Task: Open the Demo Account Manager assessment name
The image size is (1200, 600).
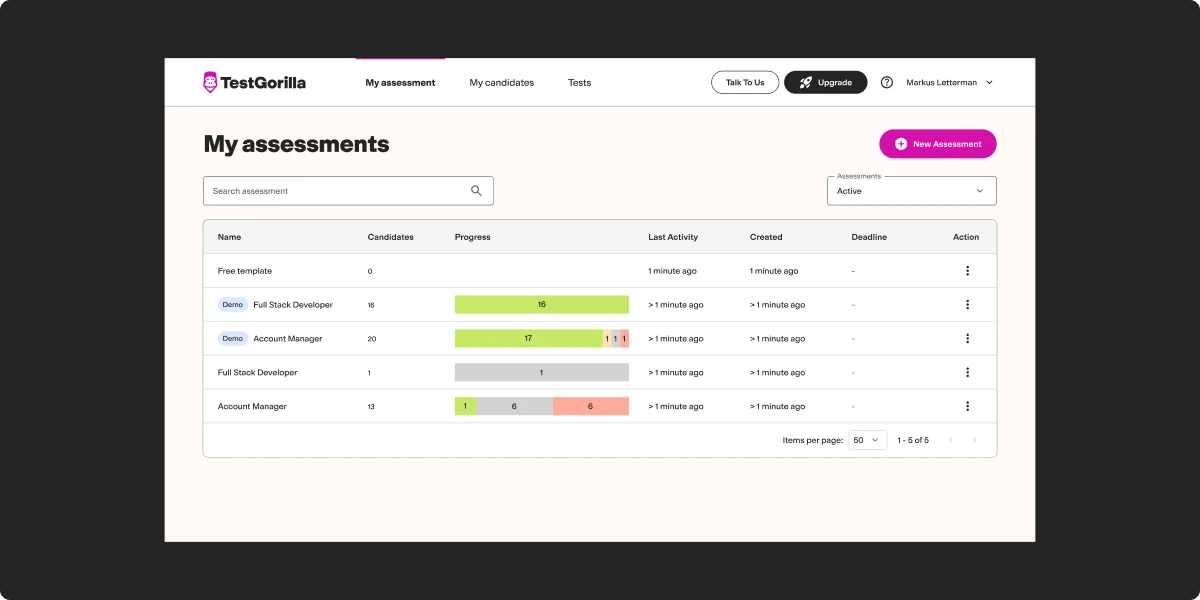Action: tap(288, 339)
